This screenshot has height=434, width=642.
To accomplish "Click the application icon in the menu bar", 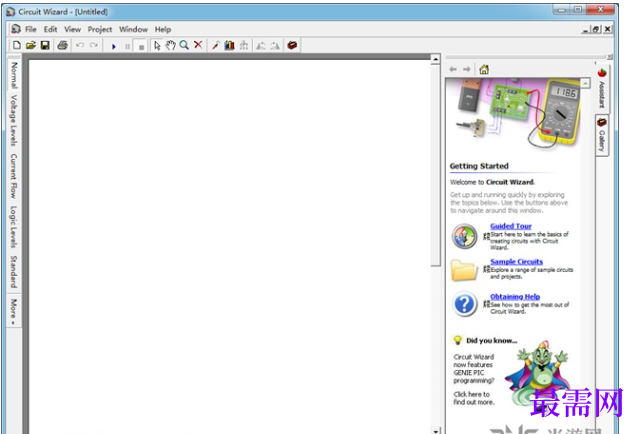I will coord(16,29).
